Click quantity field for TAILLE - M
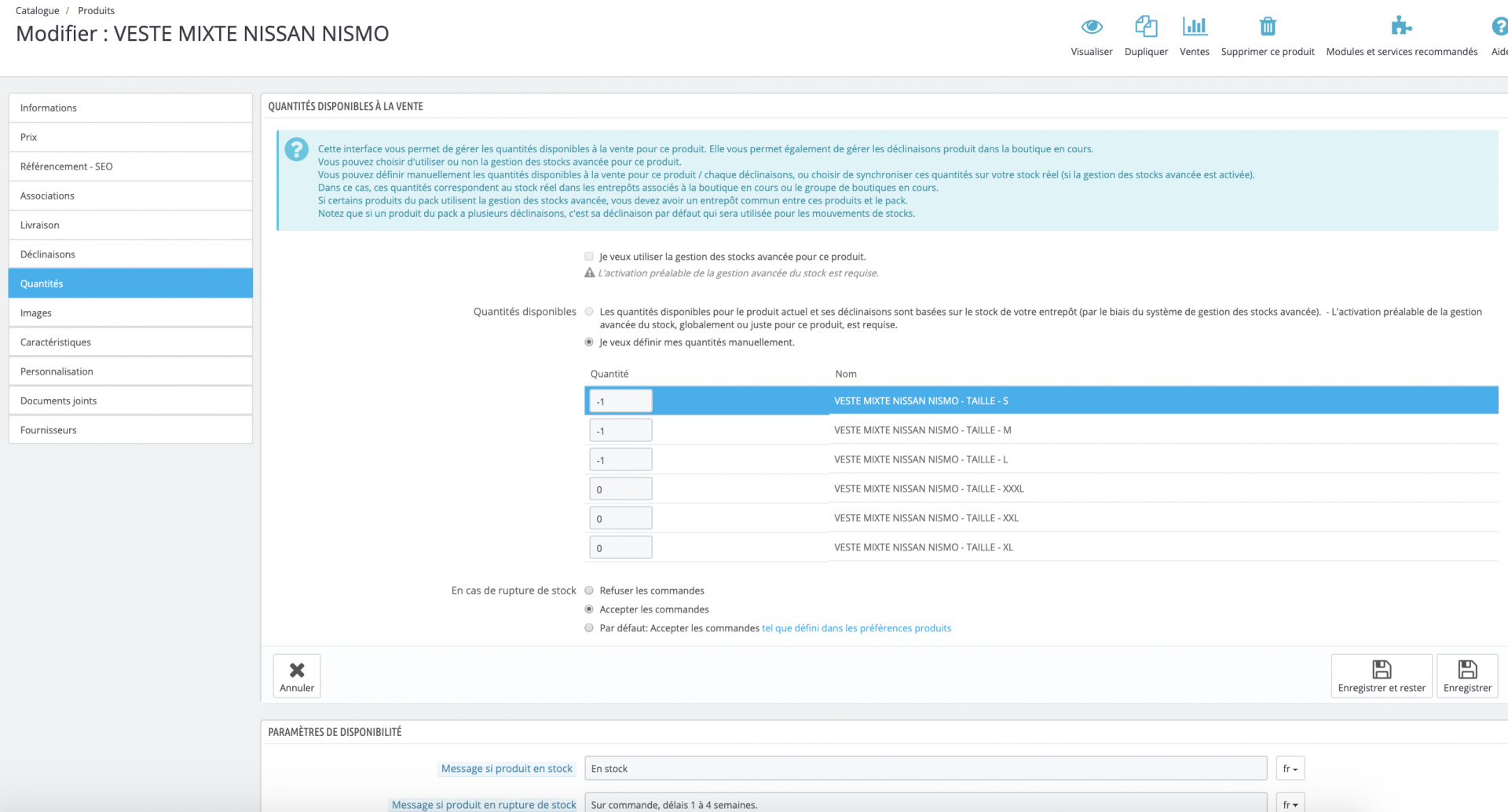This screenshot has width=1508, height=812. tap(620, 430)
